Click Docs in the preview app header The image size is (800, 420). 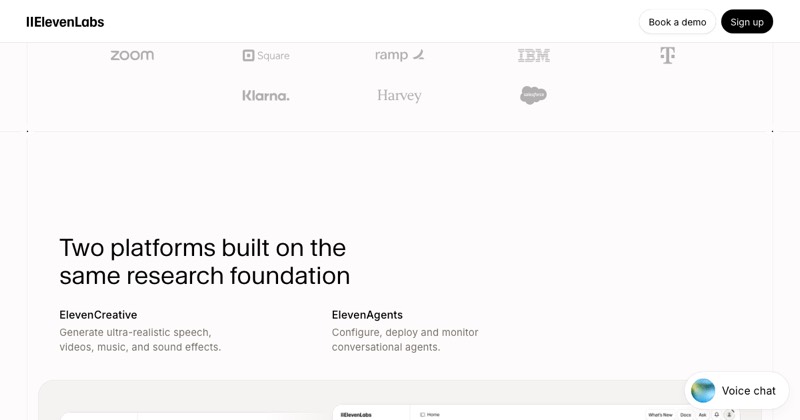pos(685,415)
